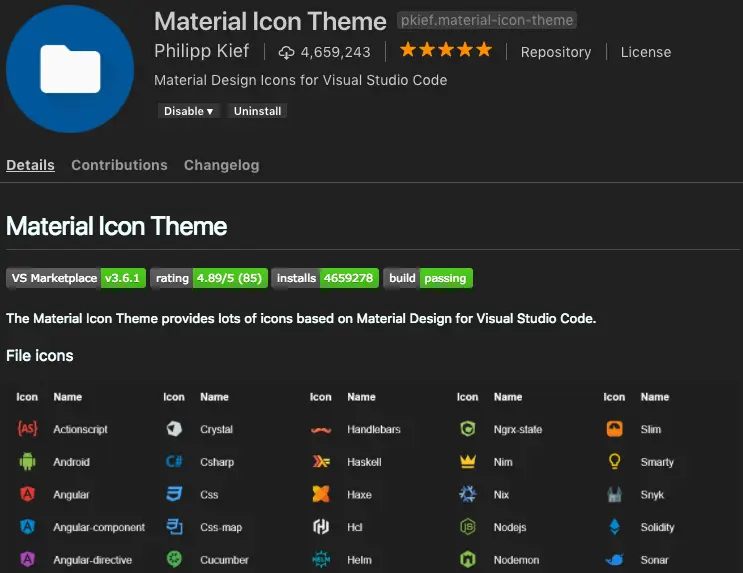Image resolution: width=743 pixels, height=573 pixels.
Task: Click the Nix snowflake icon
Action: click(468, 494)
